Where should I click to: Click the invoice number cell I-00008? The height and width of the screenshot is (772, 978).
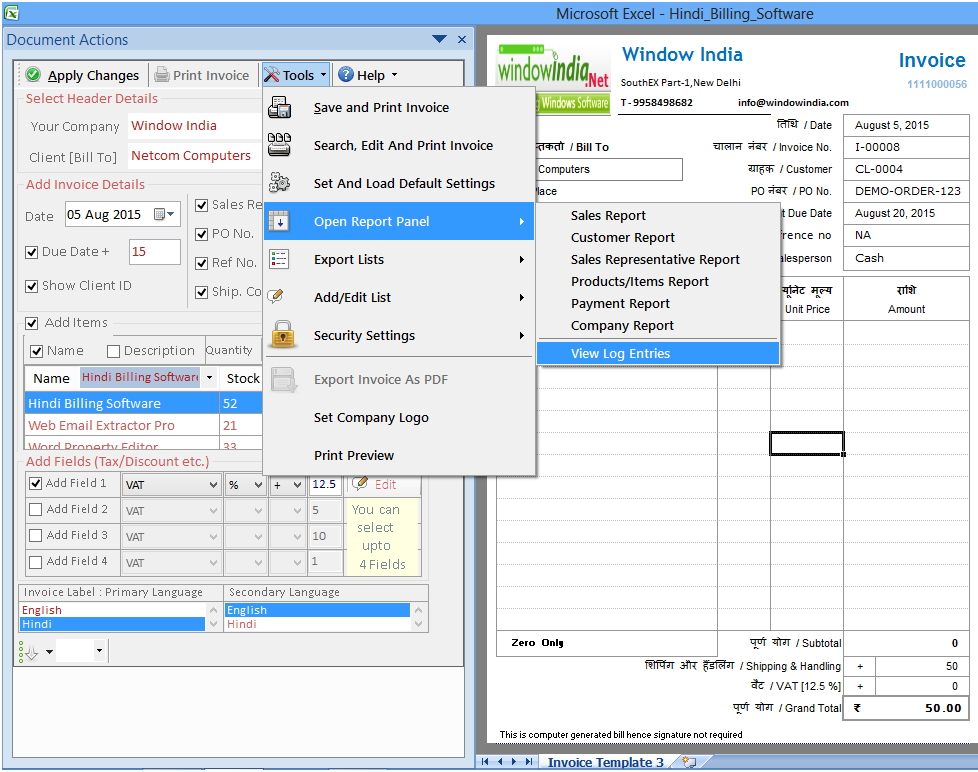pyautogui.click(x=906, y=147)
